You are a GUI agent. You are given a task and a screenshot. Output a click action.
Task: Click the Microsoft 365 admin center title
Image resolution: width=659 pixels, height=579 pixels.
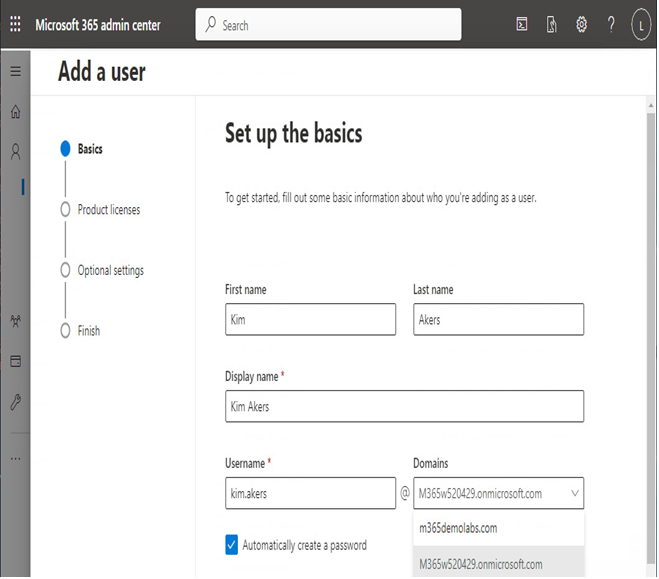[x=98, y=25]
